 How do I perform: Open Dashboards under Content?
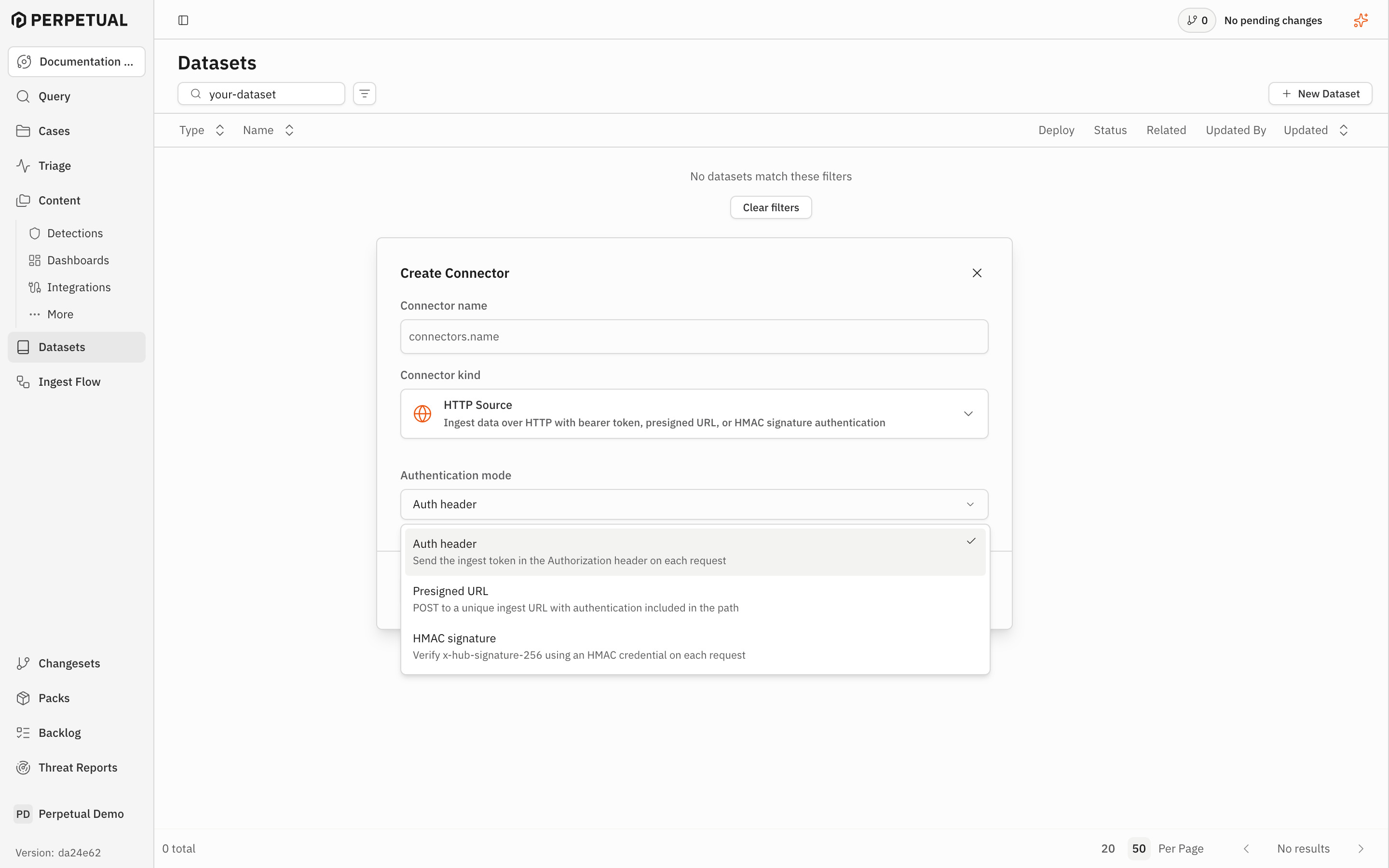(82, 260)
